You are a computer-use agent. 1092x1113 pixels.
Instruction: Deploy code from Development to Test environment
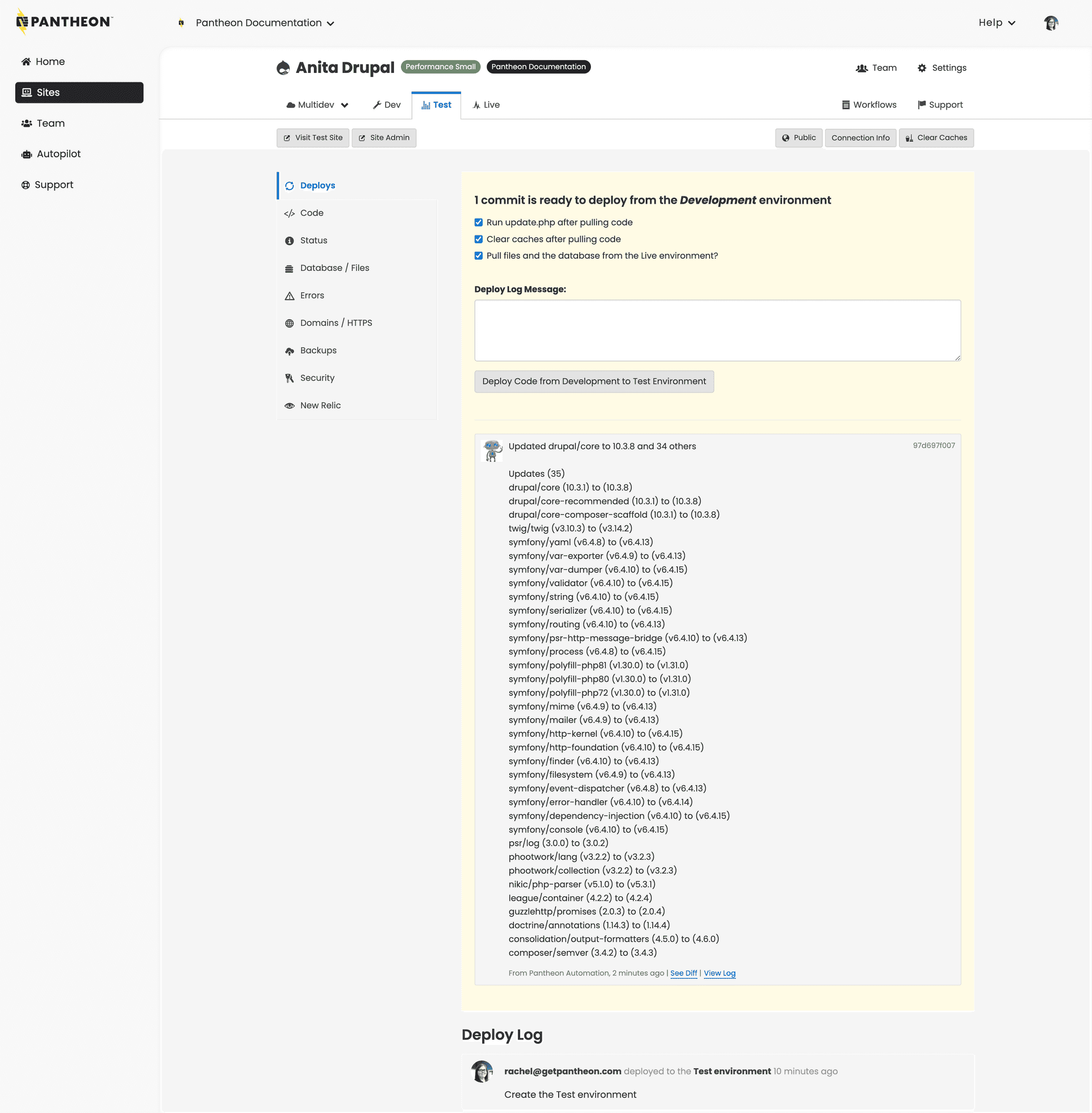pos(593,381)
